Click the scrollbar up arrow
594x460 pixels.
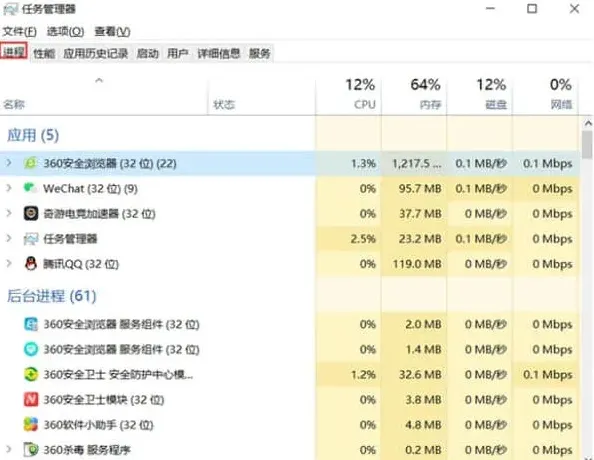(588, 123)
